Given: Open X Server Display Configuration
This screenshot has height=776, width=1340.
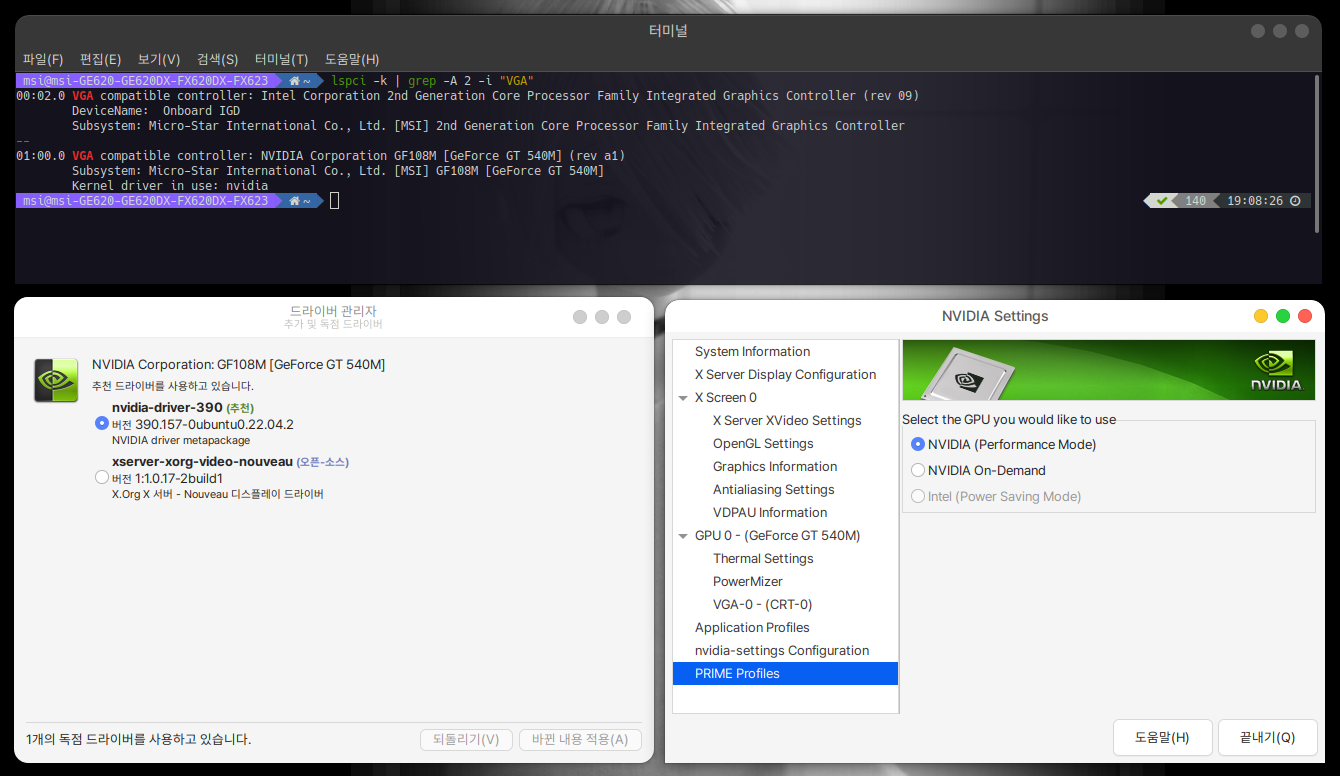Looking at the screenshot, I should point(785,375).
